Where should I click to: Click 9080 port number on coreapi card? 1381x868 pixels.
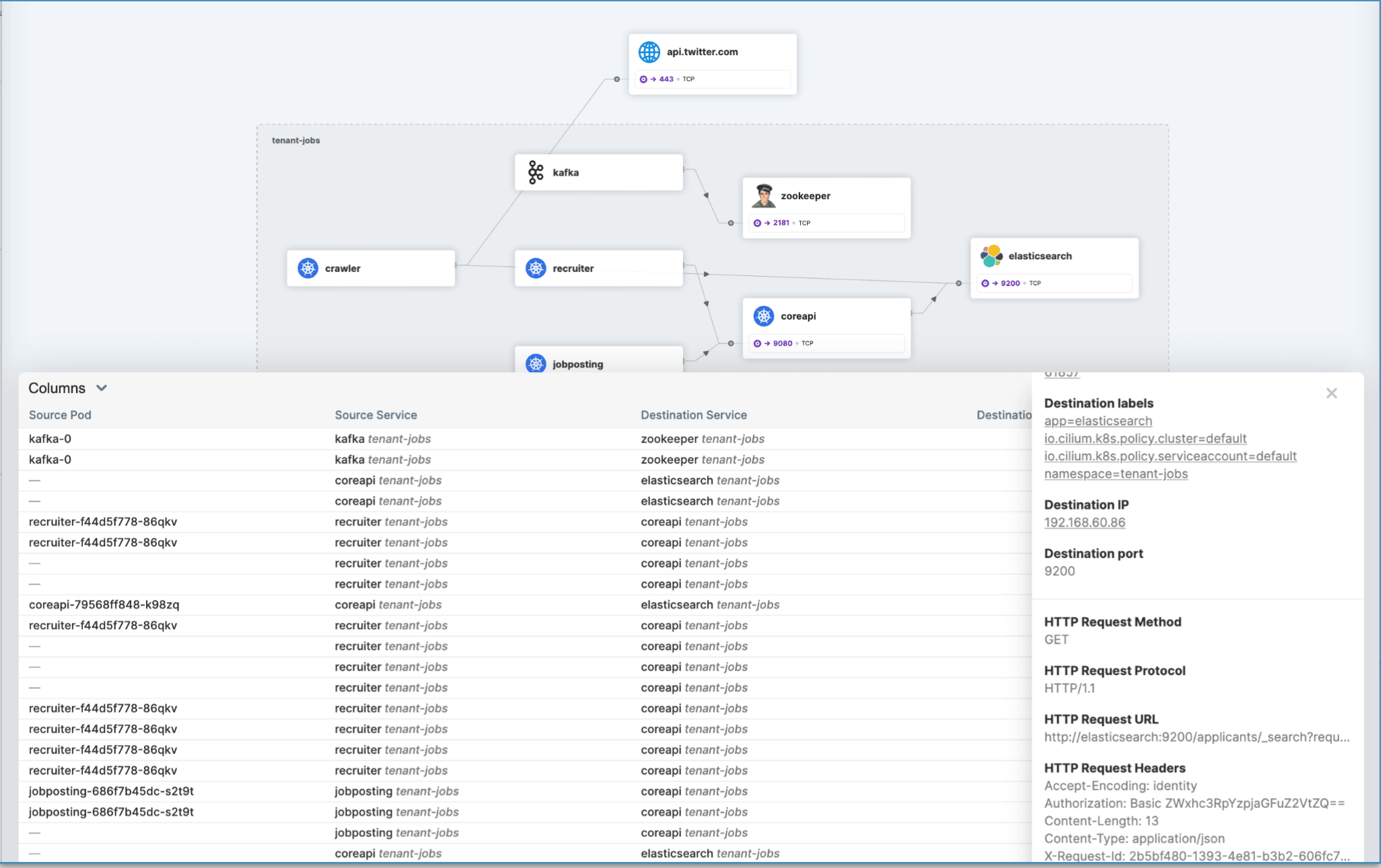pos(783,343)
